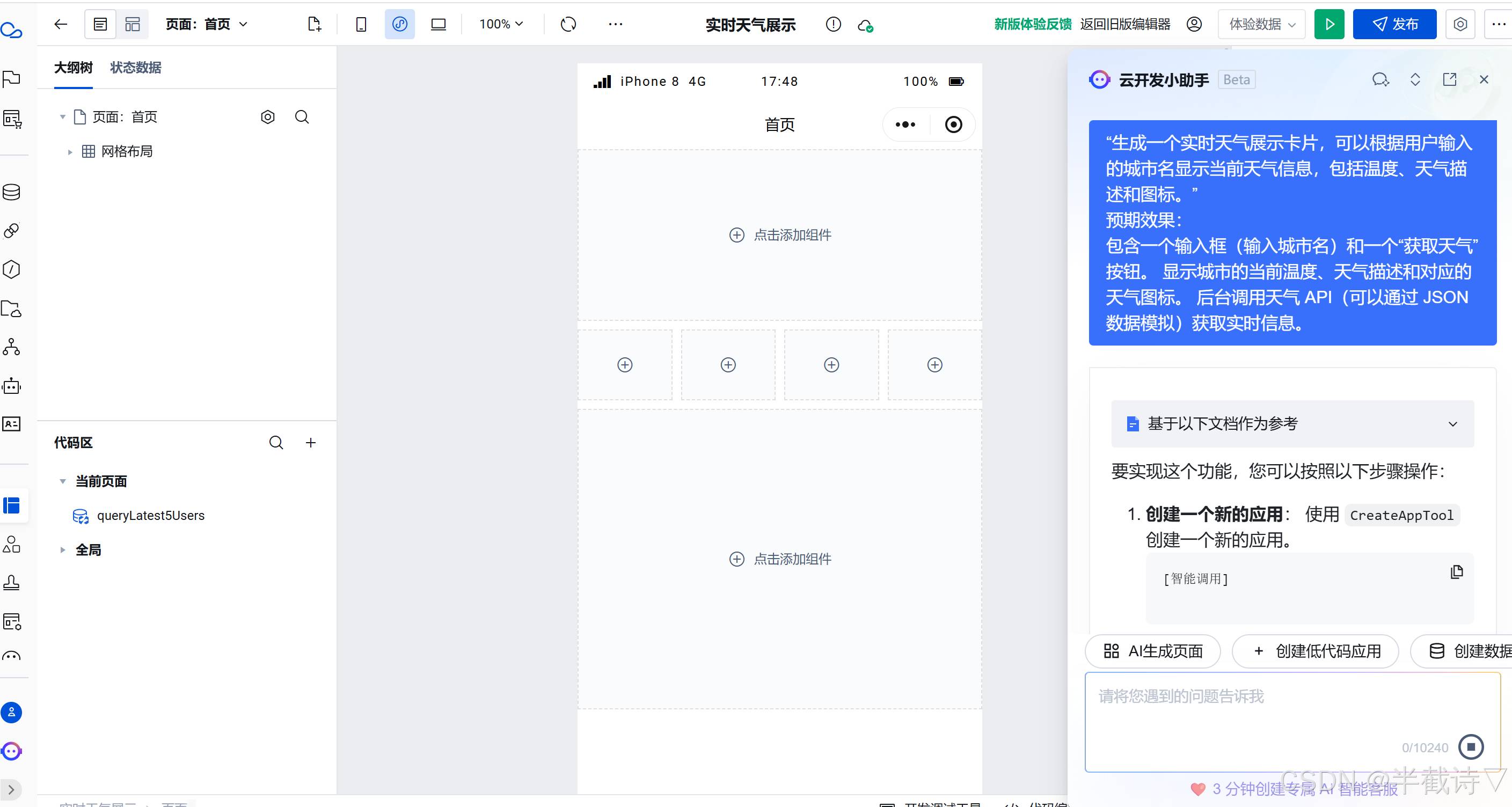Switch to the outline list view icon
The image size is (1512, 807).
click(x=100, y=24)
